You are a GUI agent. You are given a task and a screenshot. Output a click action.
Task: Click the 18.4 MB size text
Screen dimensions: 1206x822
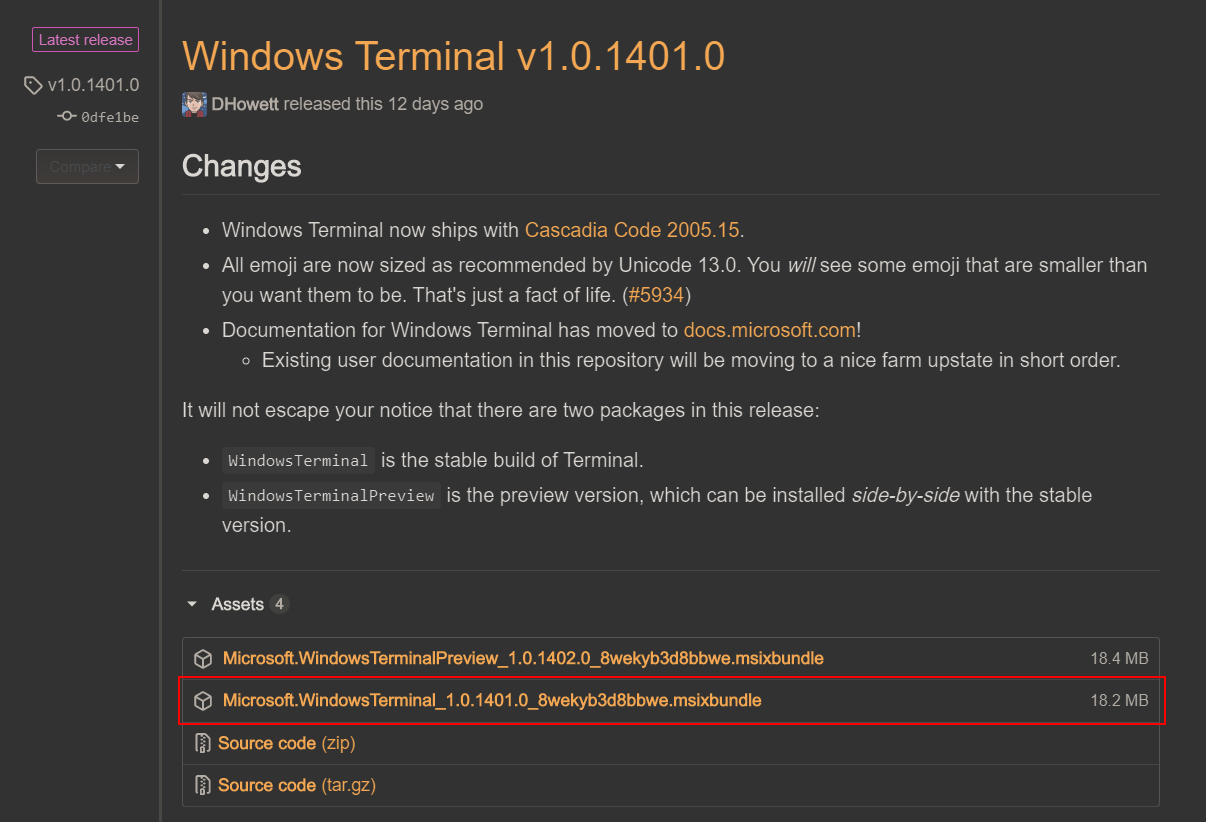click(1119, 659)
